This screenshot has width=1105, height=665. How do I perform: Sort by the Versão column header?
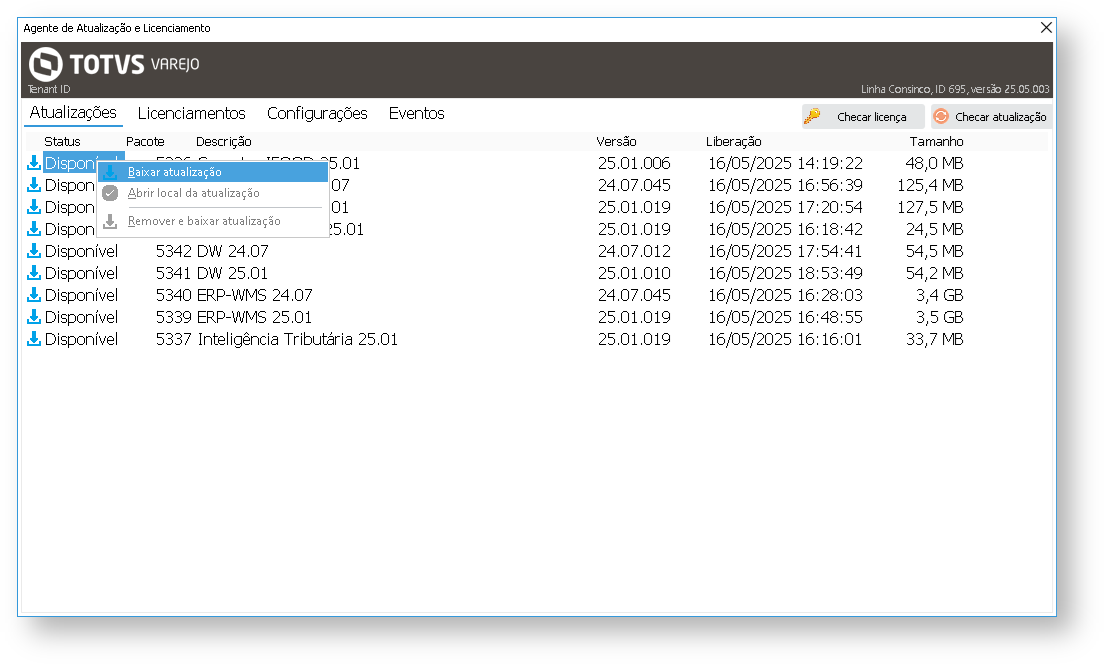[x=616, y=142]
